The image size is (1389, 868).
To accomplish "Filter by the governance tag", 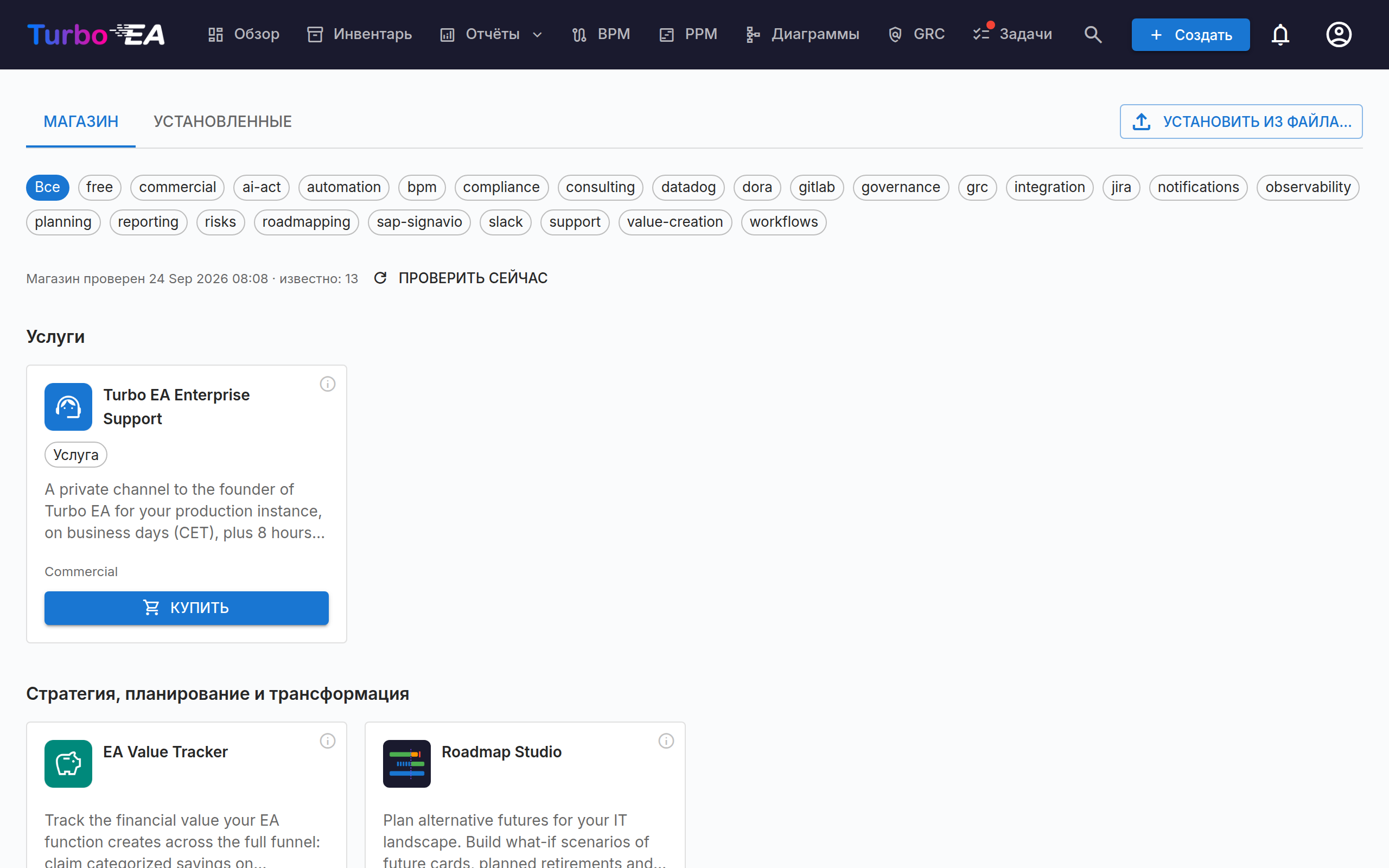I will tap(901, 188).
